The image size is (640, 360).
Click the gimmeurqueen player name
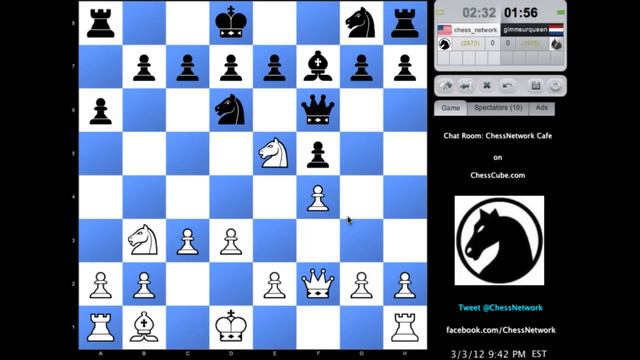(524, 30)
